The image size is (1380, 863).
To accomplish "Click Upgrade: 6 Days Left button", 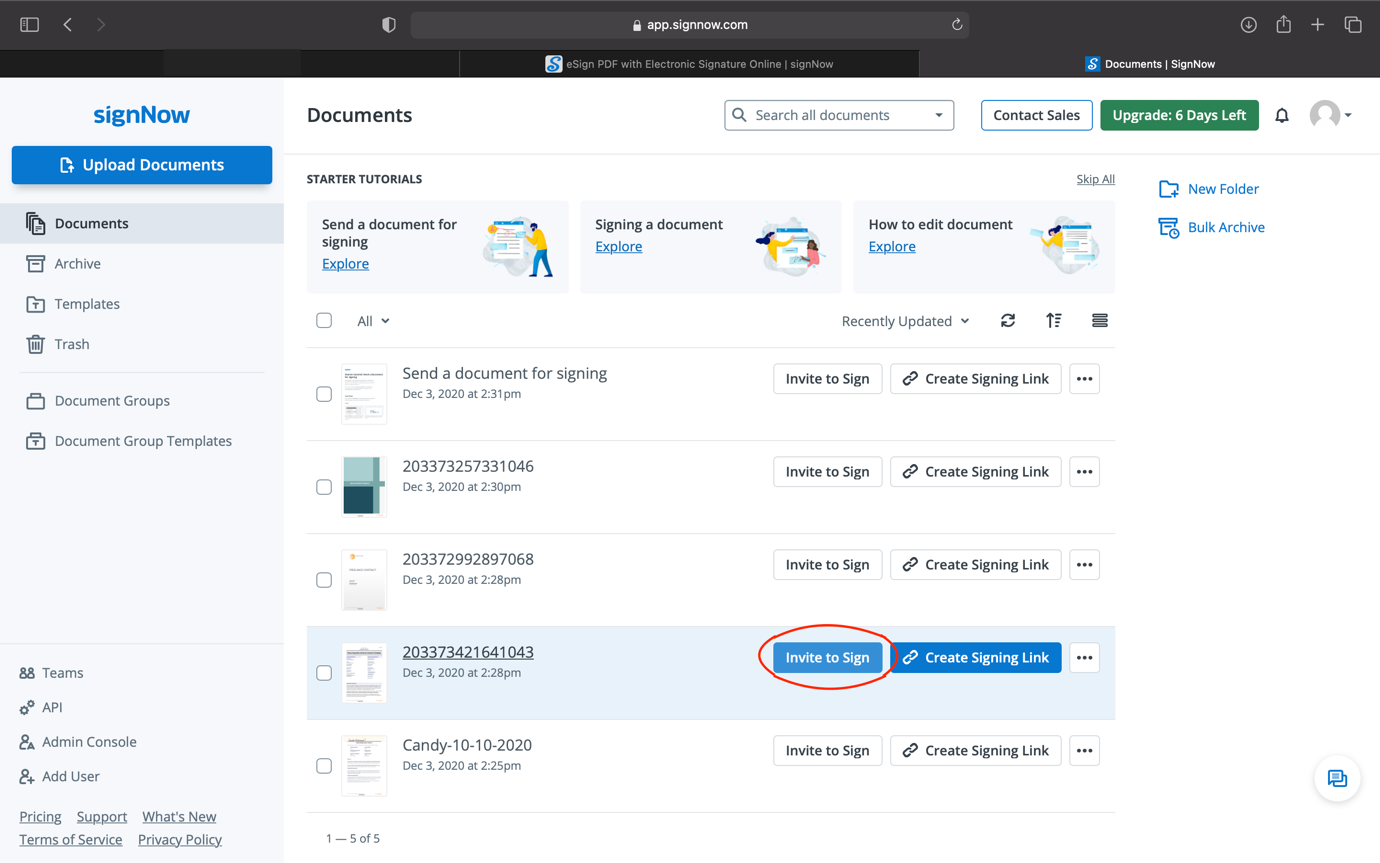I will (x=1179, y=115).
